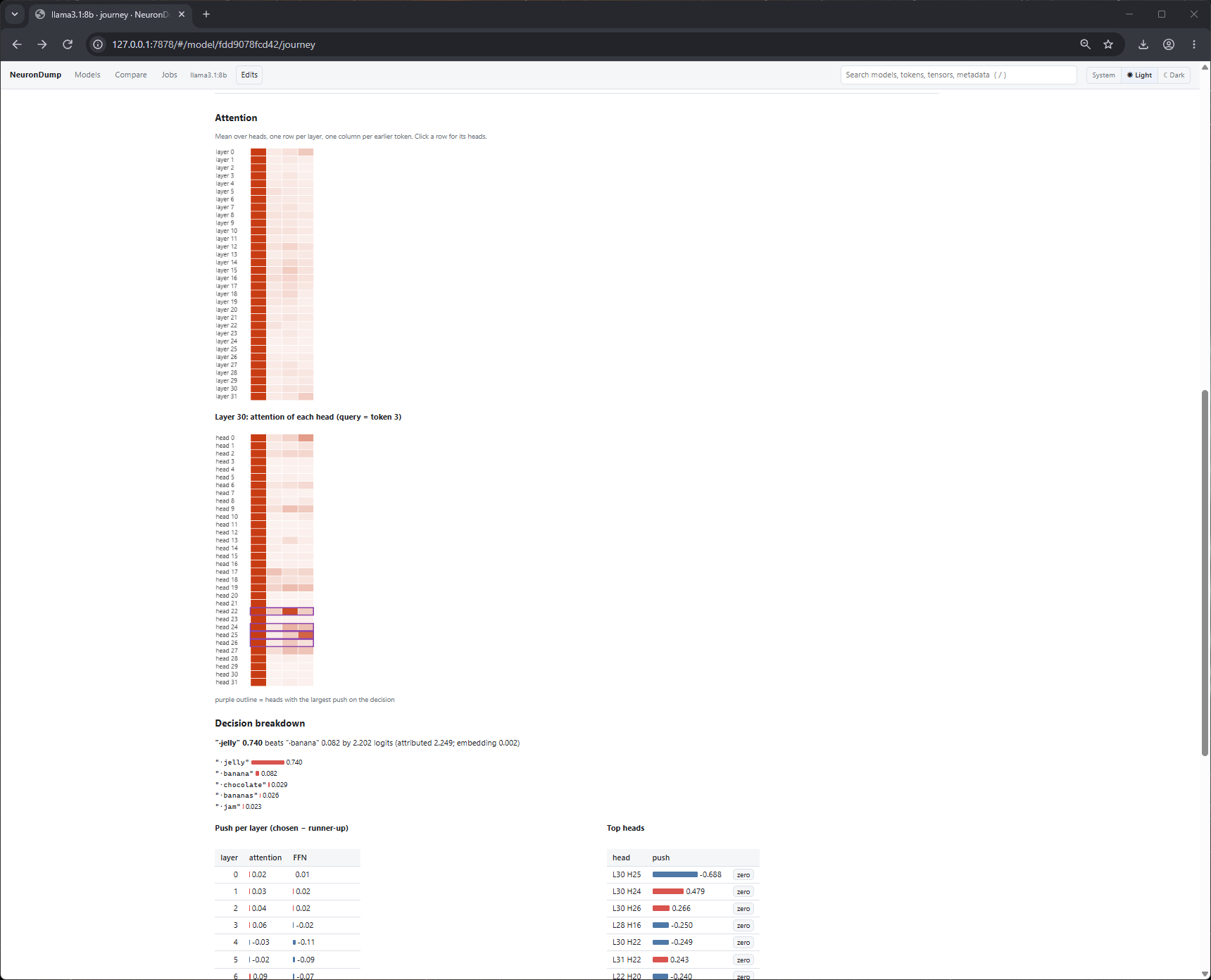Focus the search models input field
Screen dimensions: 1211x980
[958, 75]
